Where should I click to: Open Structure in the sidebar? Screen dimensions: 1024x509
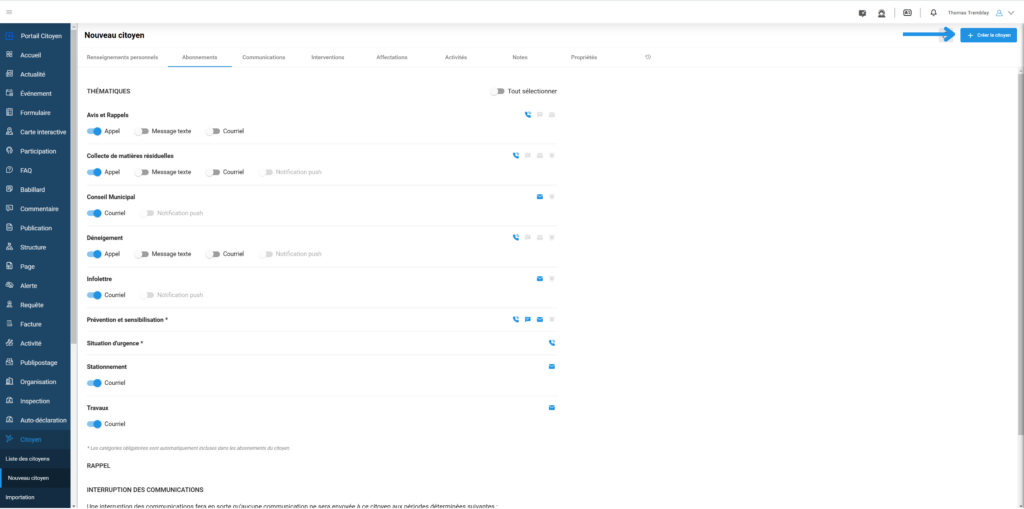(35, 248)
